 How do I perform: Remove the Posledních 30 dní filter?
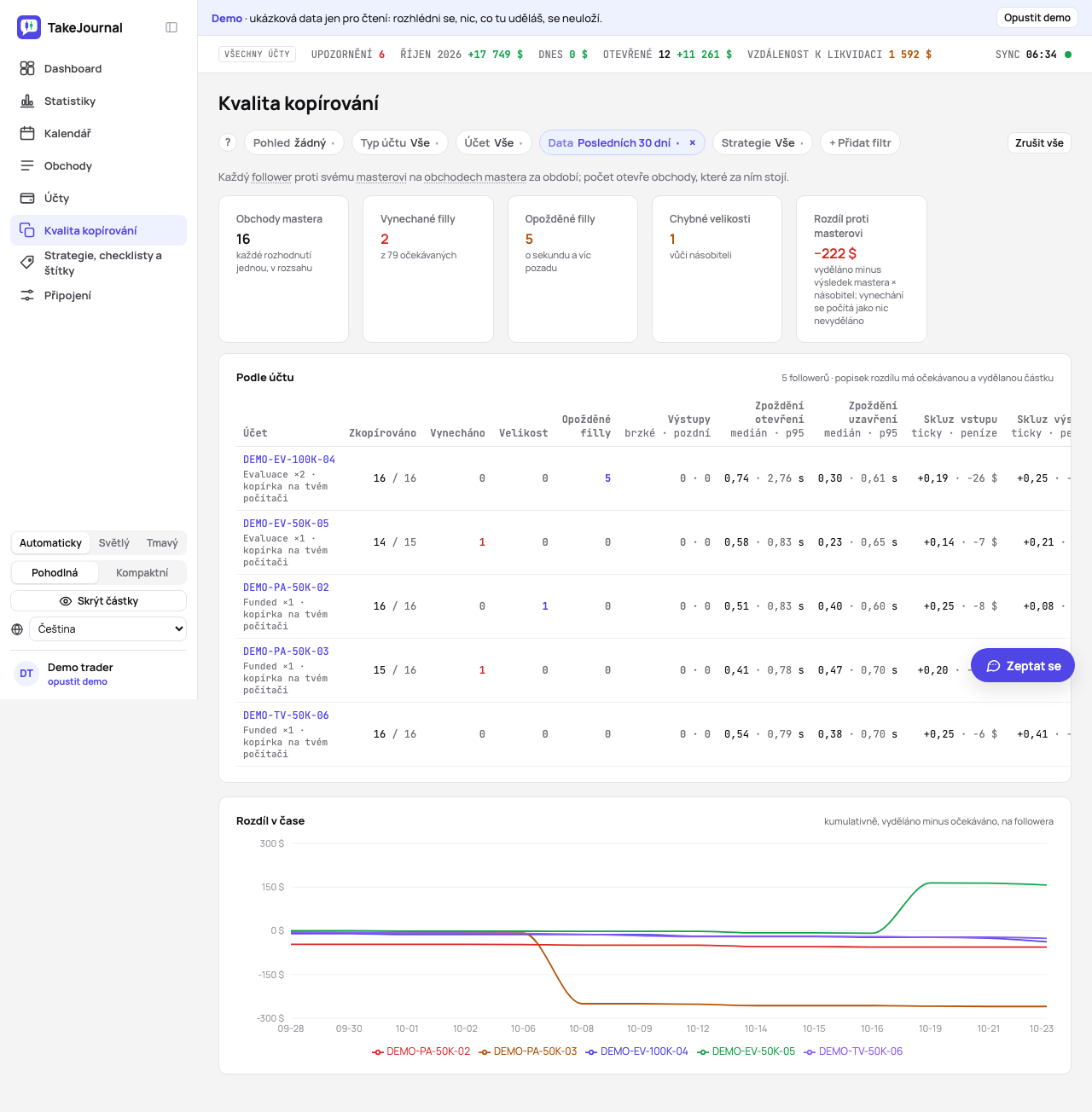pyautogui.click(x=693, y=142)
